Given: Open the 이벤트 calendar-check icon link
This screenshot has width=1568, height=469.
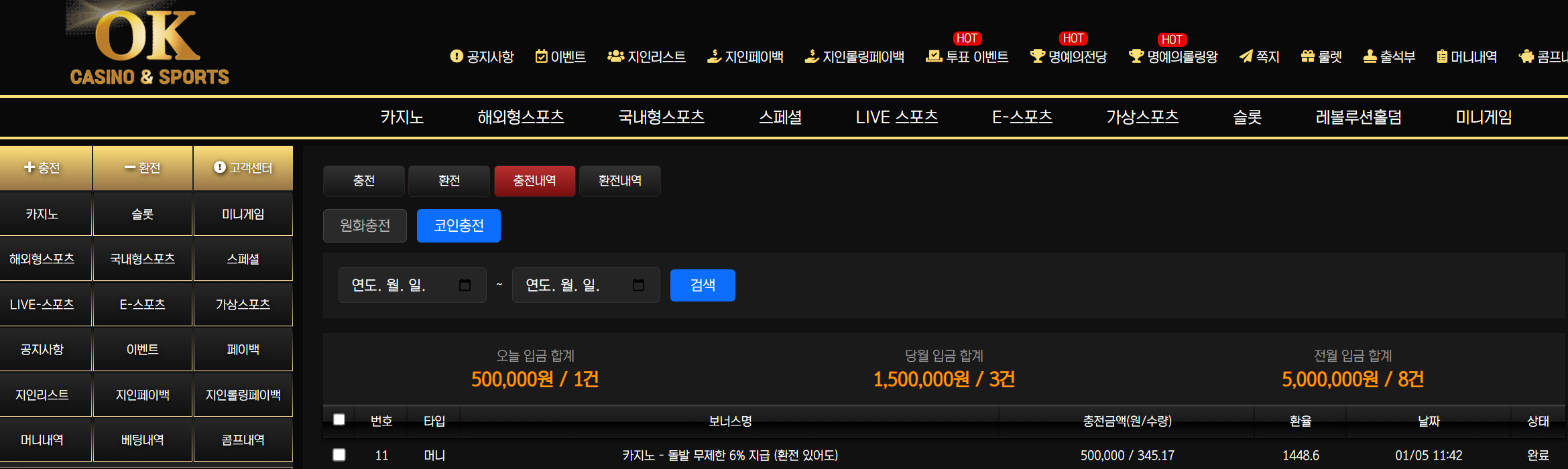Looking at the screenshot, I should click(541, 56).
